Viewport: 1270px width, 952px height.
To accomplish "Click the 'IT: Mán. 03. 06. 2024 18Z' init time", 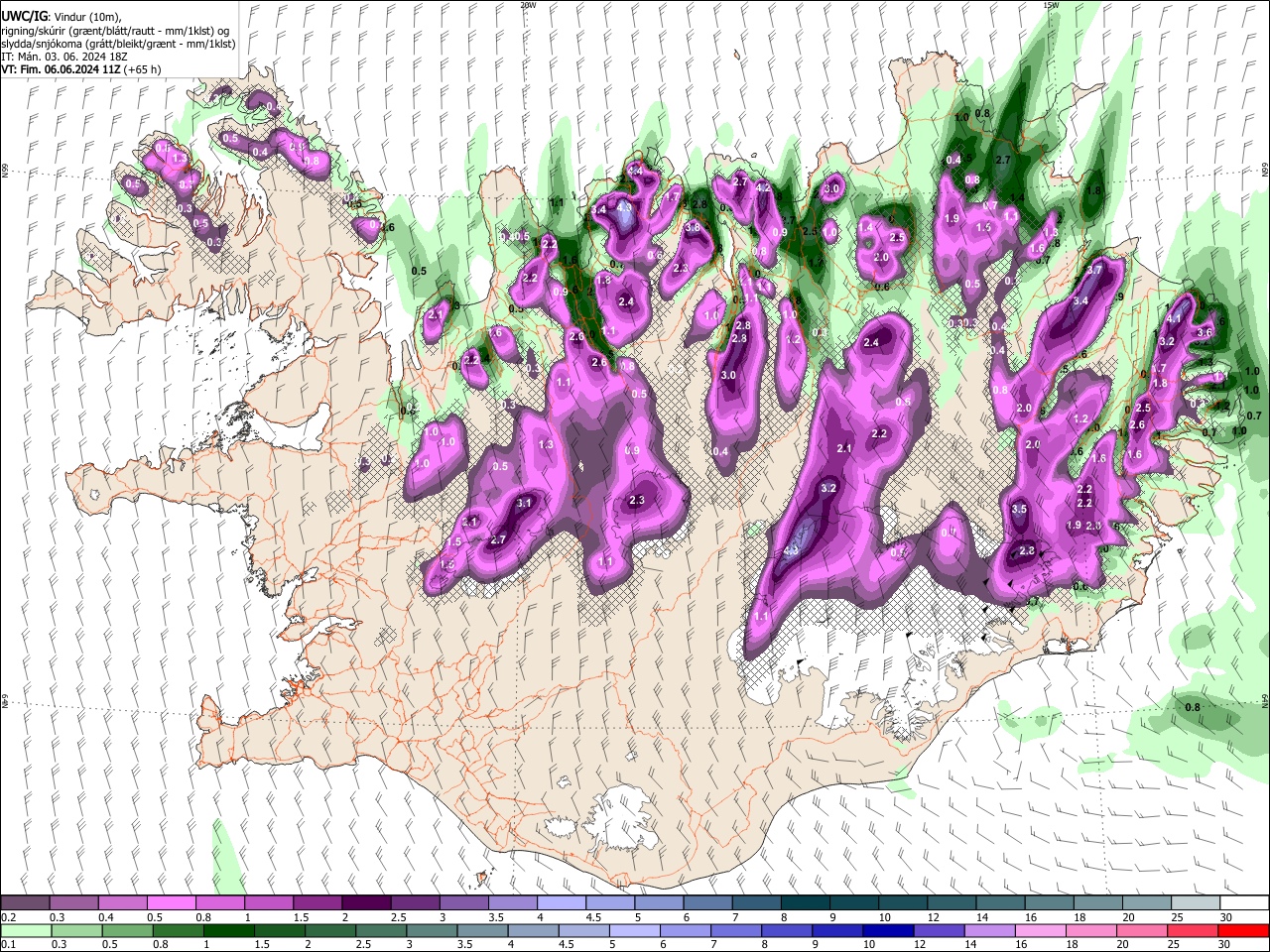I will [x=63, y=57].
